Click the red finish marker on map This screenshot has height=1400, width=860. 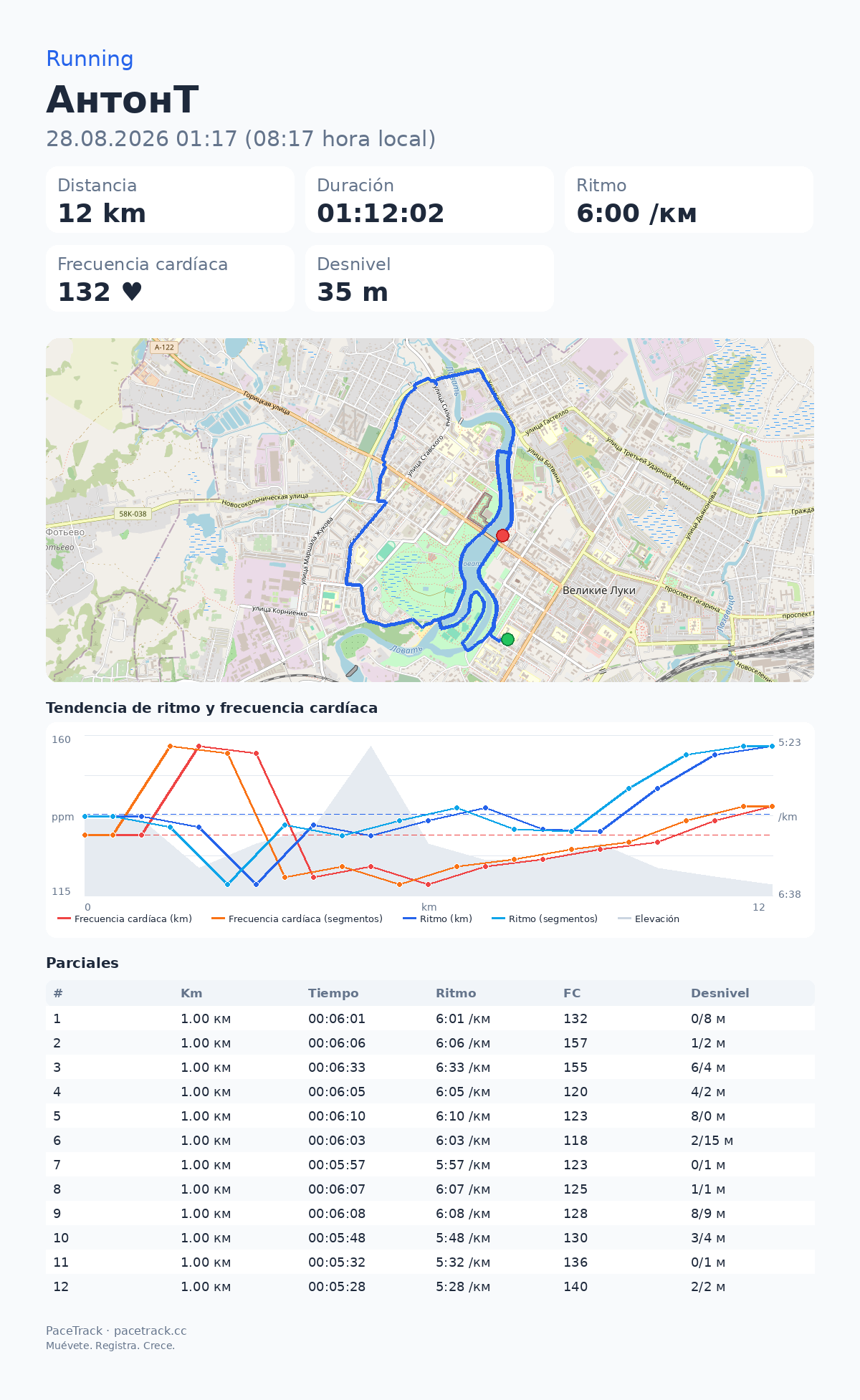[x=502, y=535]
